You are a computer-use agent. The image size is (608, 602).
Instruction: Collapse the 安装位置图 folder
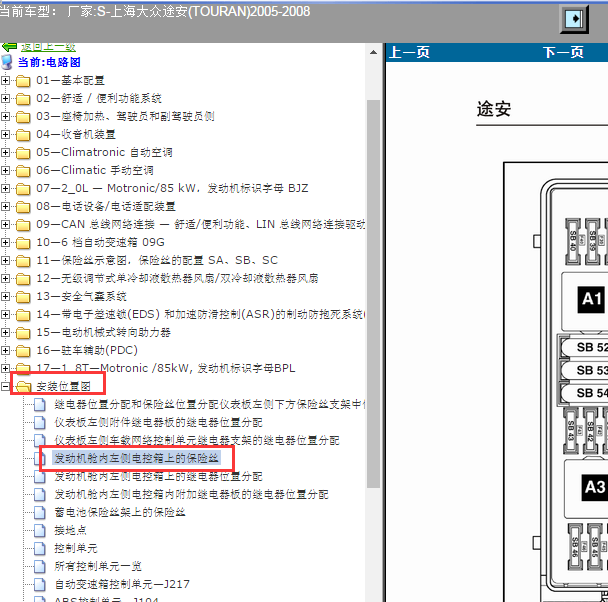point(5,386)
